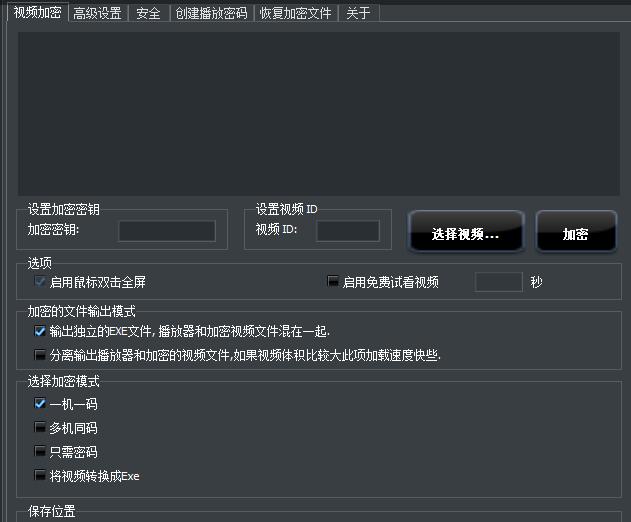Open the 恢复加密文件 tab
631x522 pixels.
click(295, 13)
